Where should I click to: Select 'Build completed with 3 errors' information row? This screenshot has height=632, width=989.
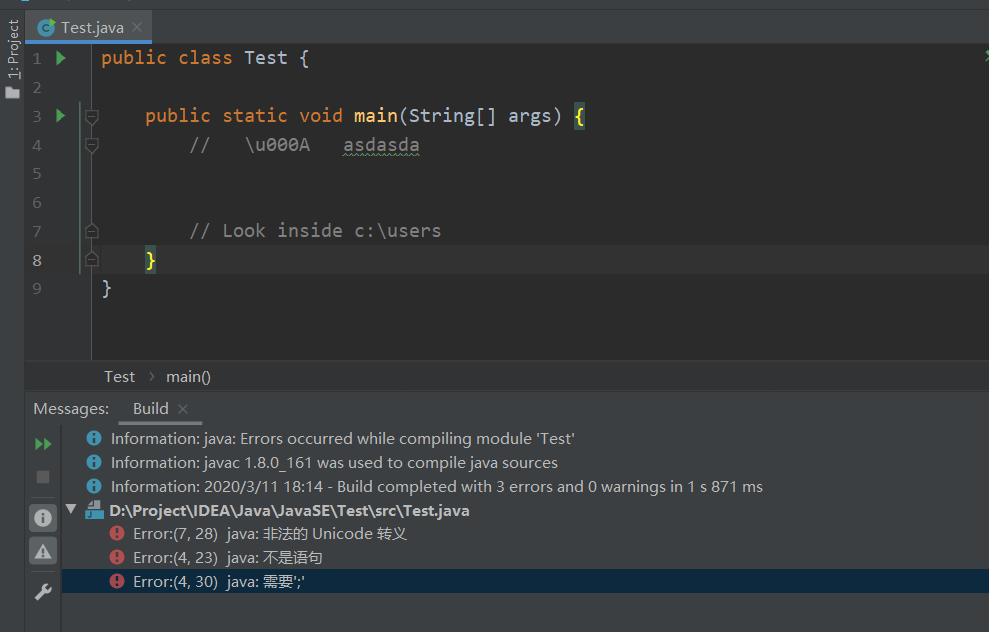tap(436, 486)
